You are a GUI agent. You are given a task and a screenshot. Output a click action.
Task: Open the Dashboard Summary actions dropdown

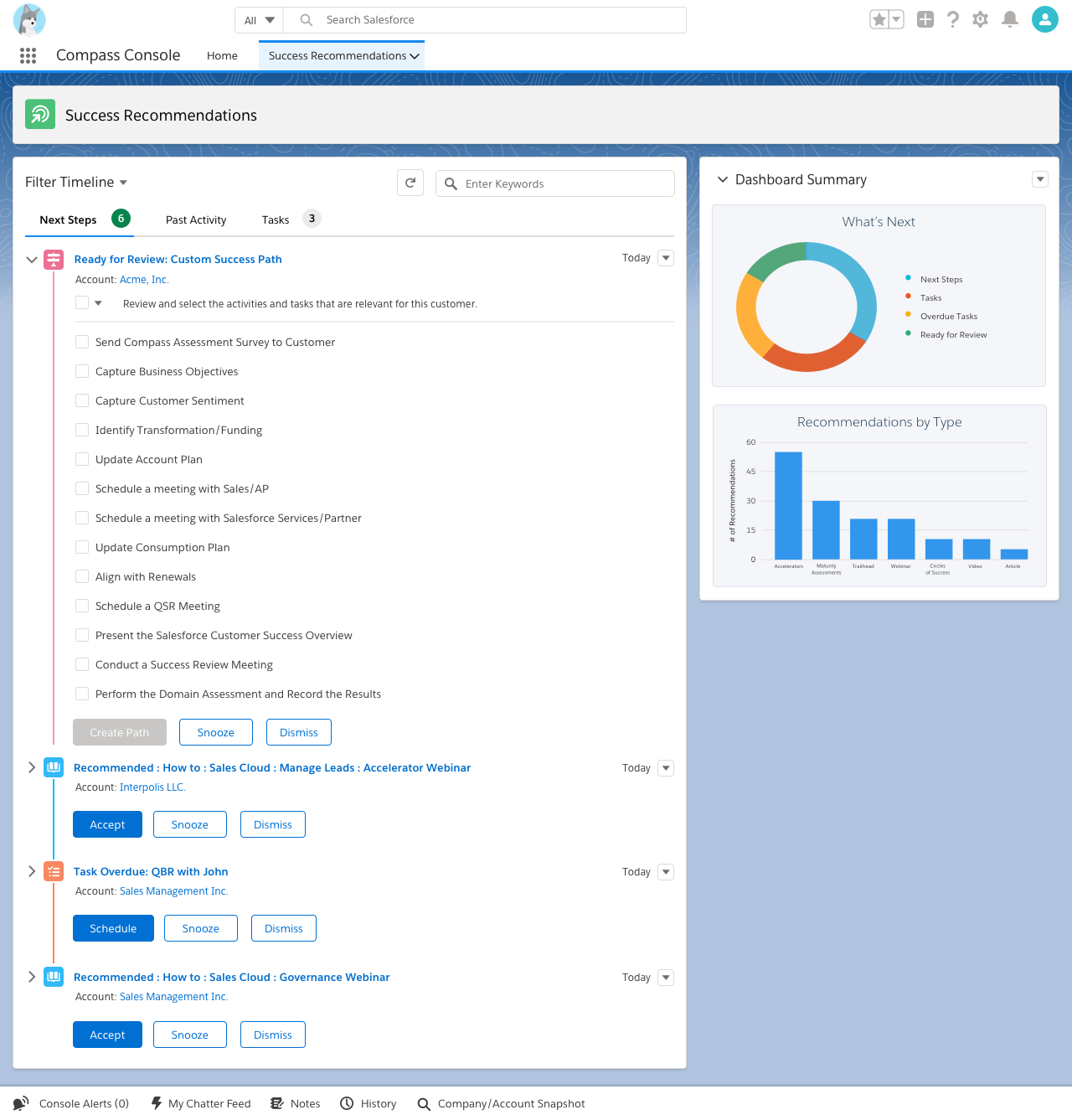(1040, 179)
